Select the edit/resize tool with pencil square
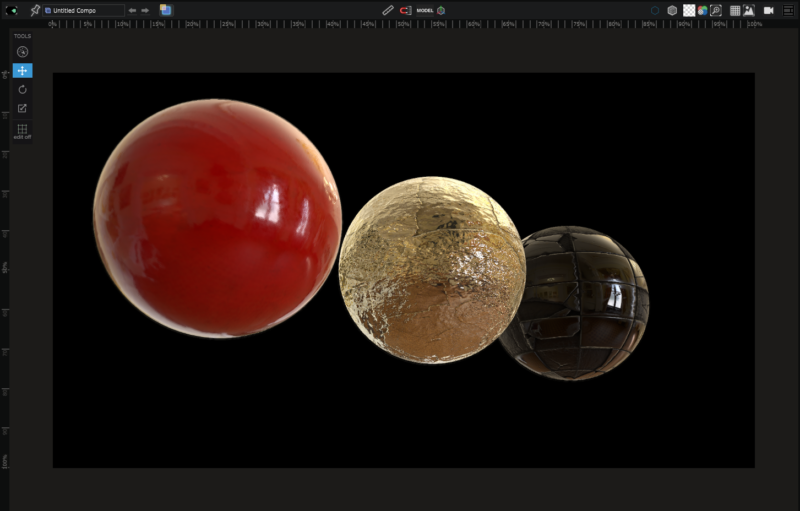This screenshot has height=511, width=800. point(22,108)
